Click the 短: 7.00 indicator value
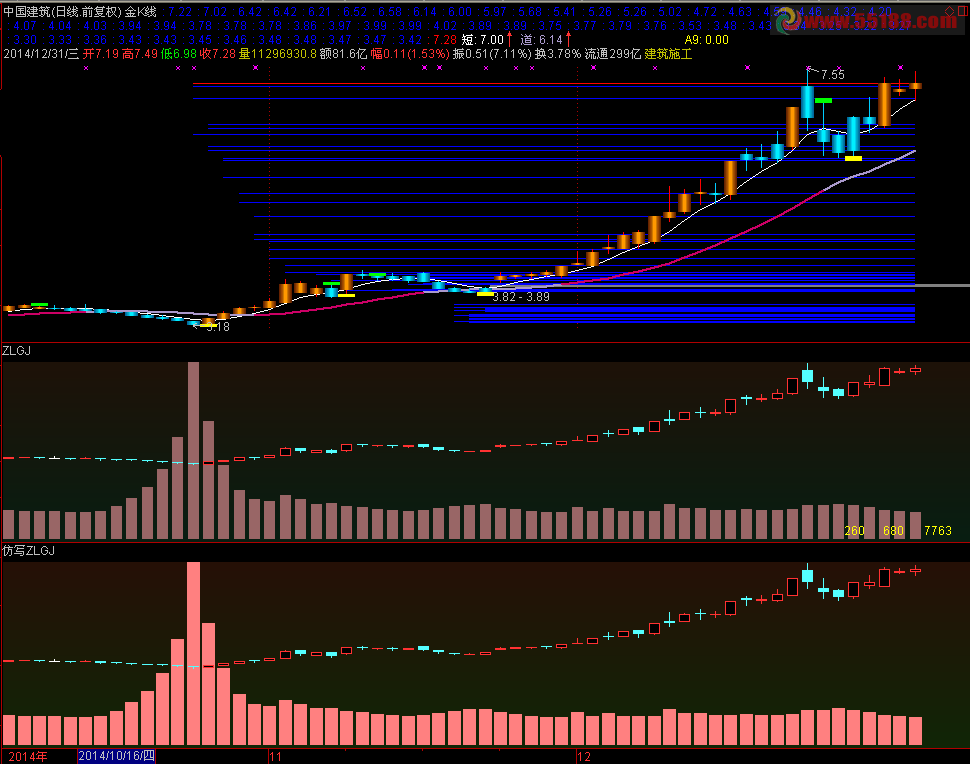 tap(483, 40)
